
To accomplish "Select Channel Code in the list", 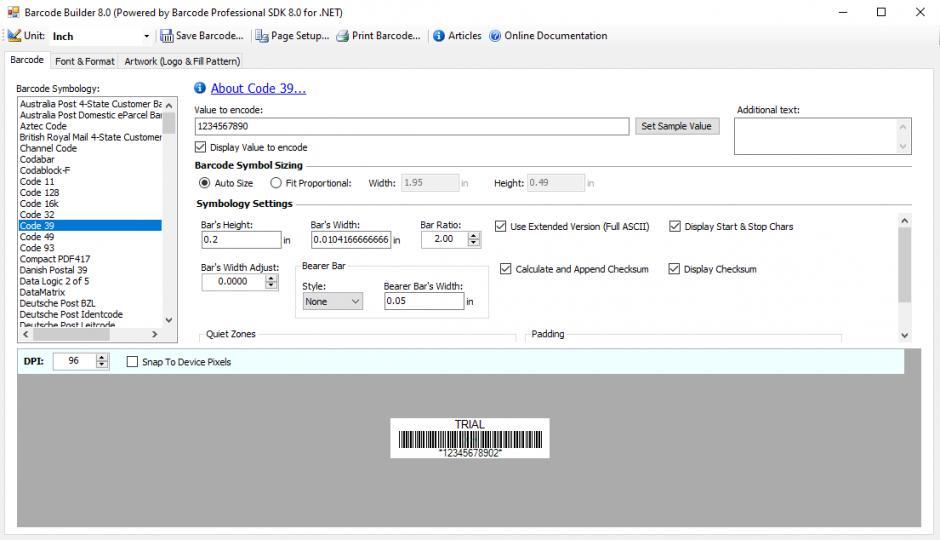I will point(49,148).
